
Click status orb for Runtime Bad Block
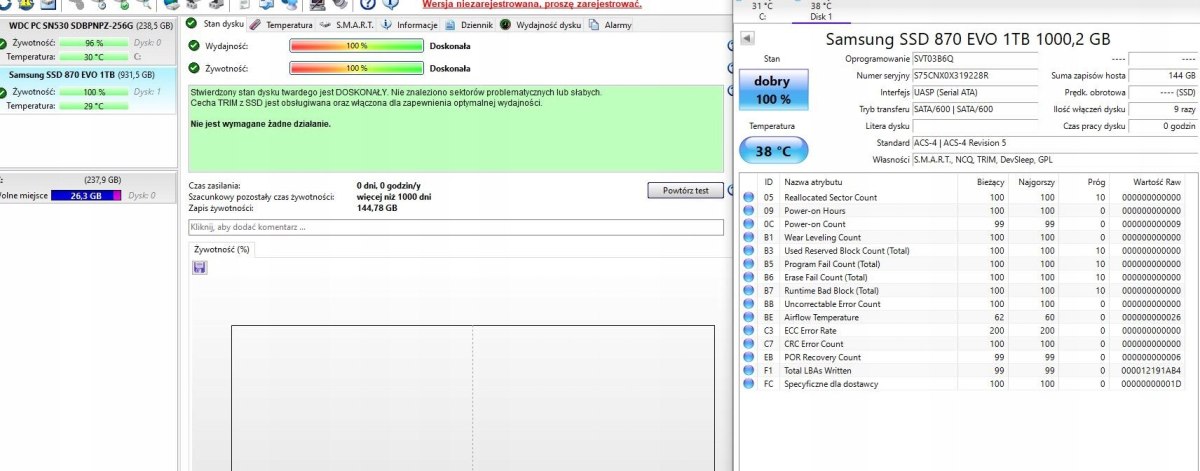click(x=749, y=290)
